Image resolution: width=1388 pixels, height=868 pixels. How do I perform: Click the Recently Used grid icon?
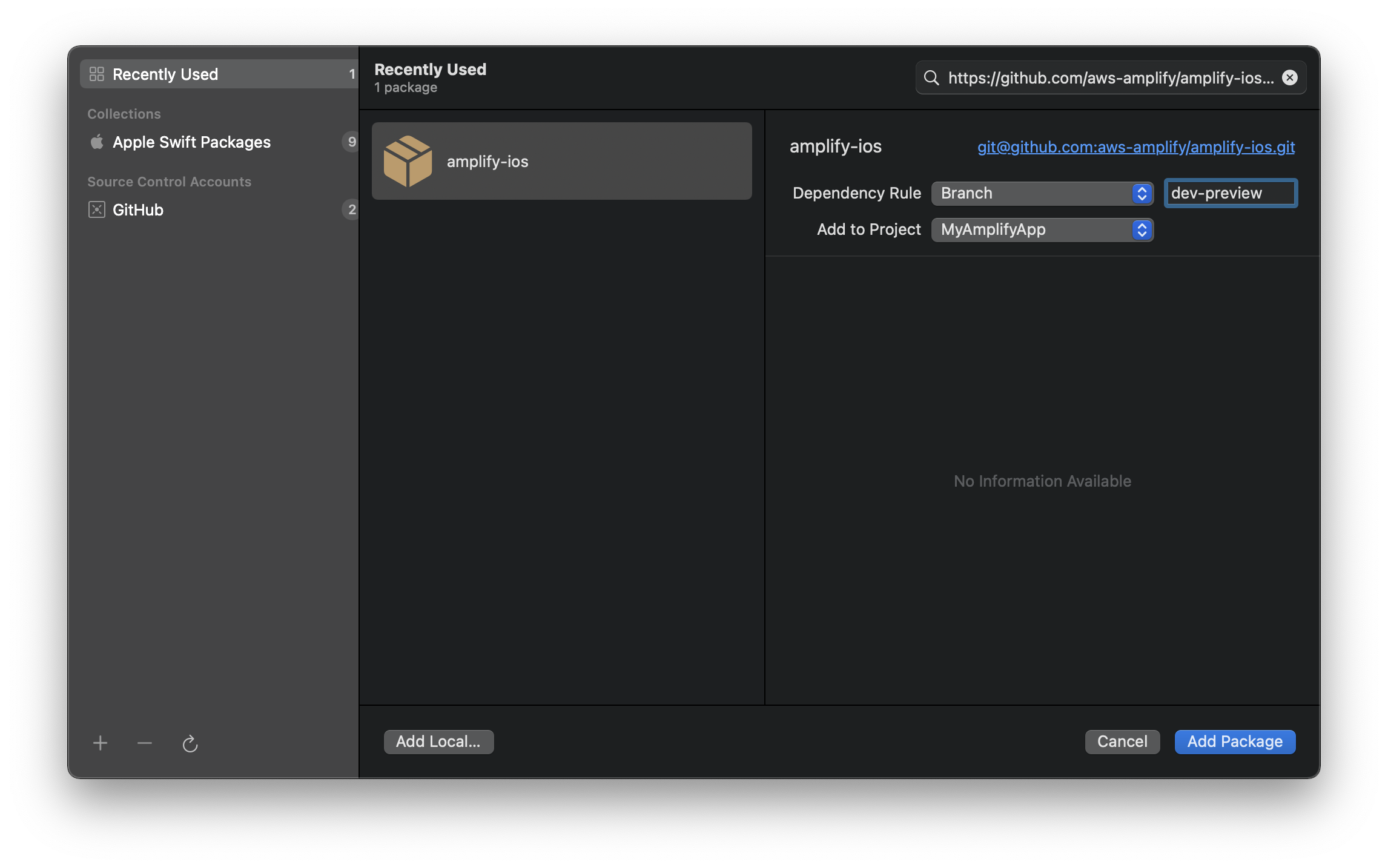(97, 74)
